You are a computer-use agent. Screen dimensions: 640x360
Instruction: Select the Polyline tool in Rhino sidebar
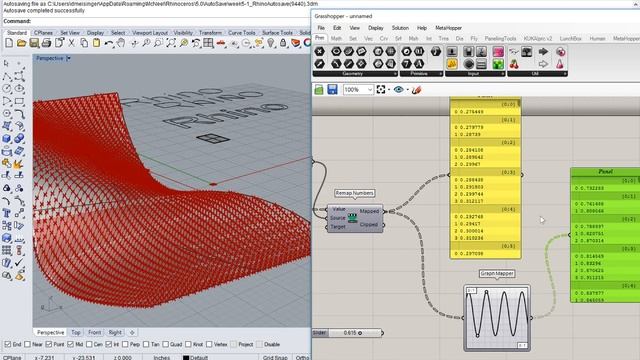(7, 76)
